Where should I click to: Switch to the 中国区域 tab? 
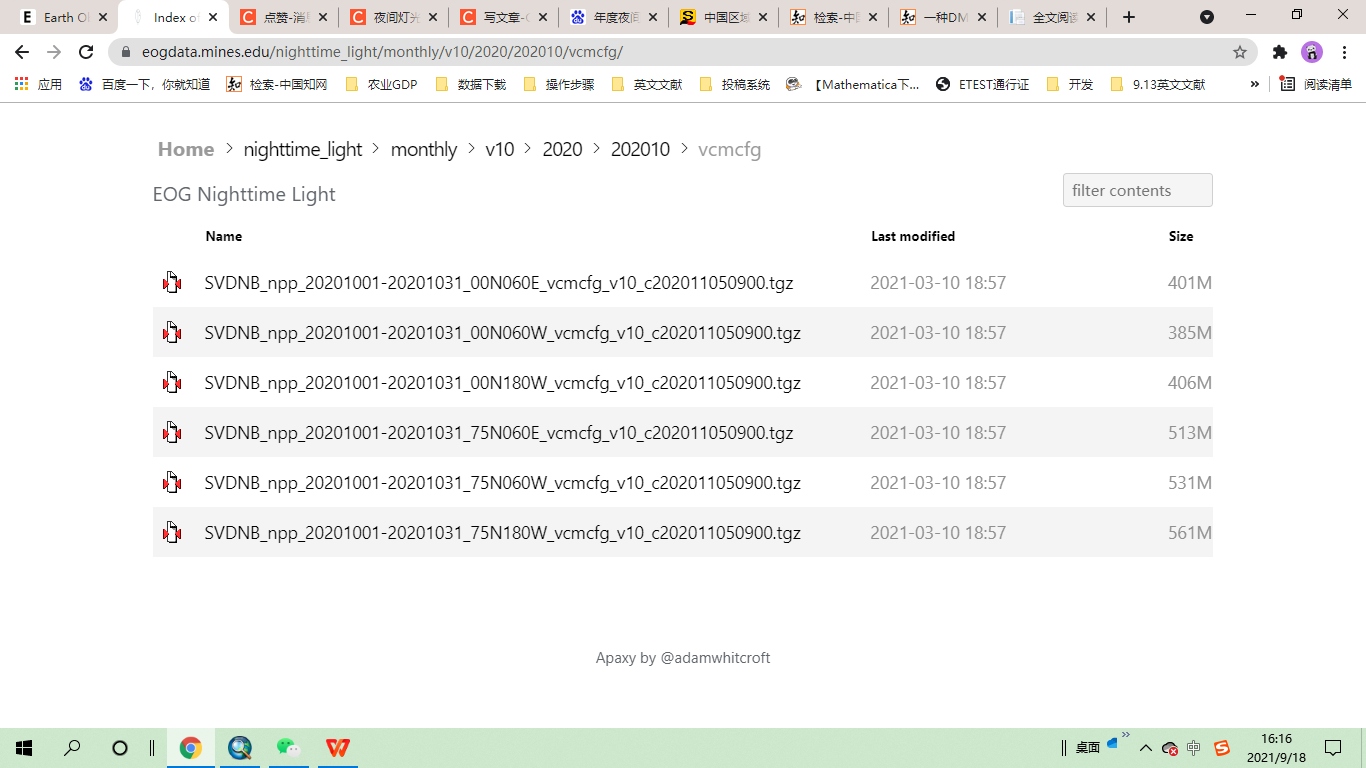[724, 17]
